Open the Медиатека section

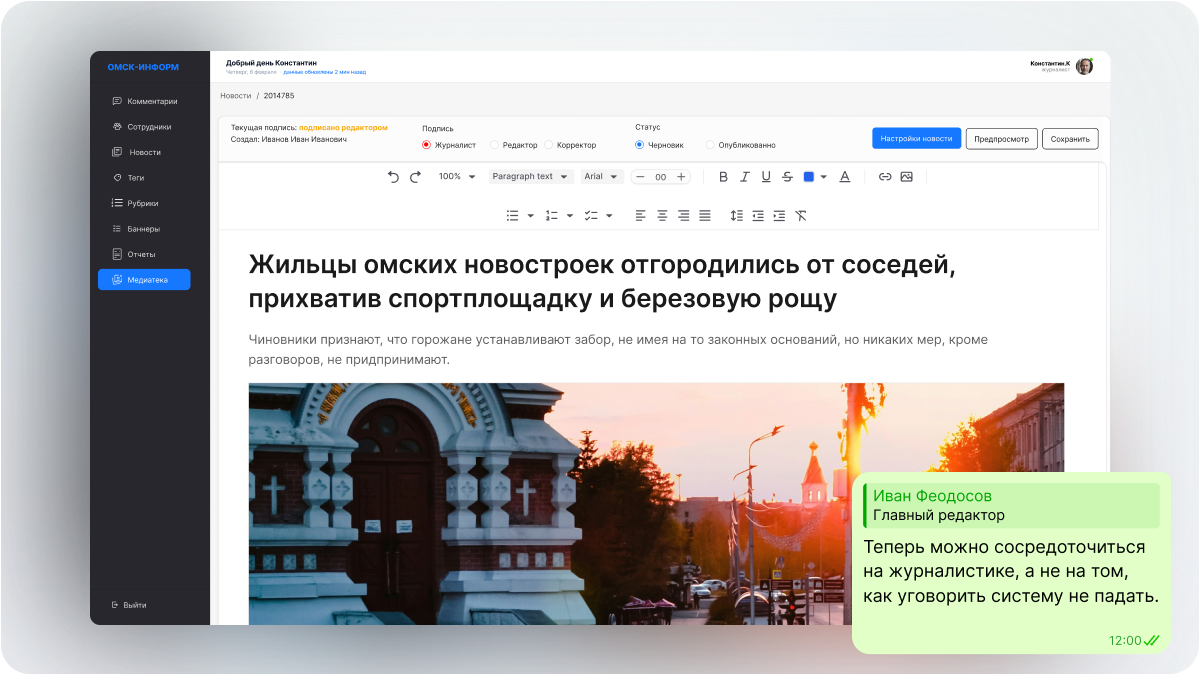click(144, 279)
